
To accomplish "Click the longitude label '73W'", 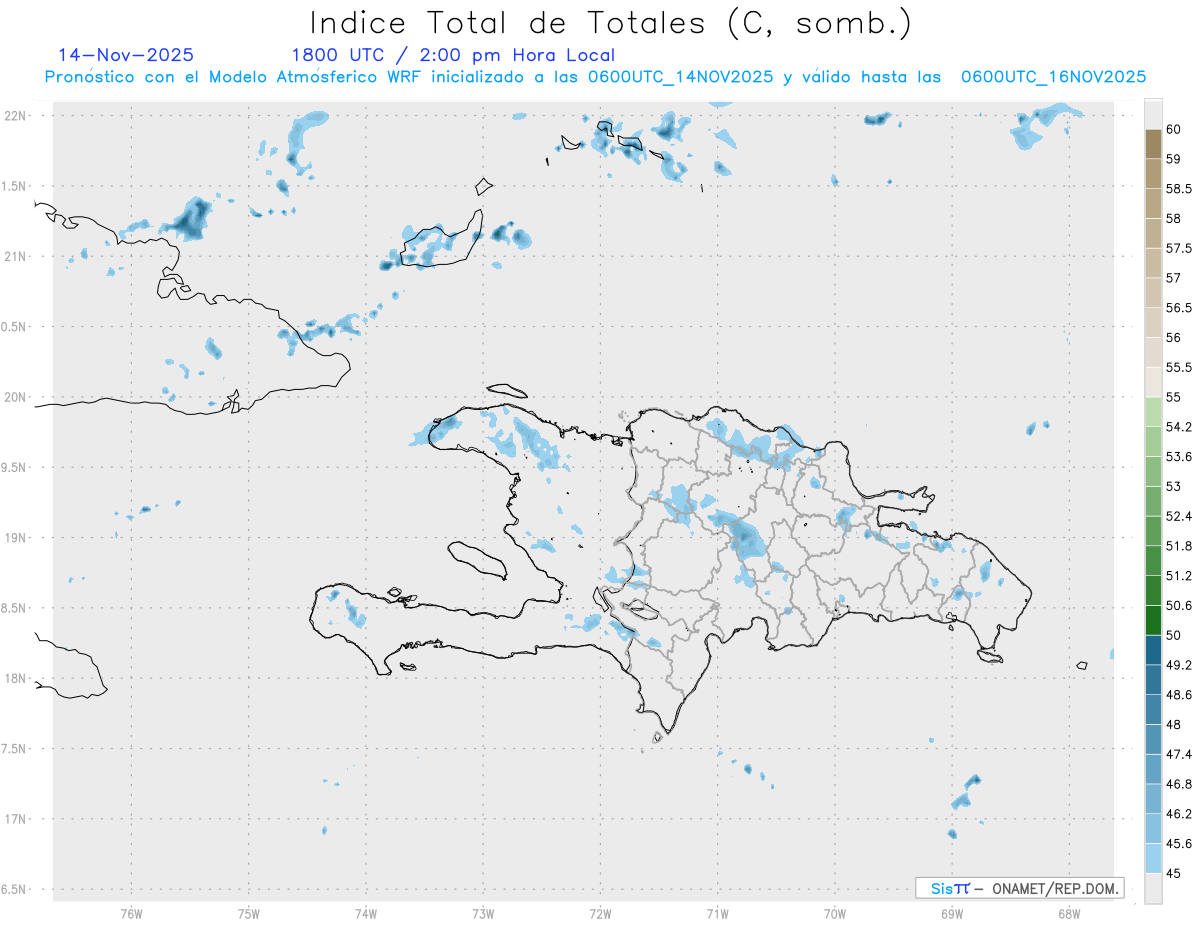I will click(483, 914).
